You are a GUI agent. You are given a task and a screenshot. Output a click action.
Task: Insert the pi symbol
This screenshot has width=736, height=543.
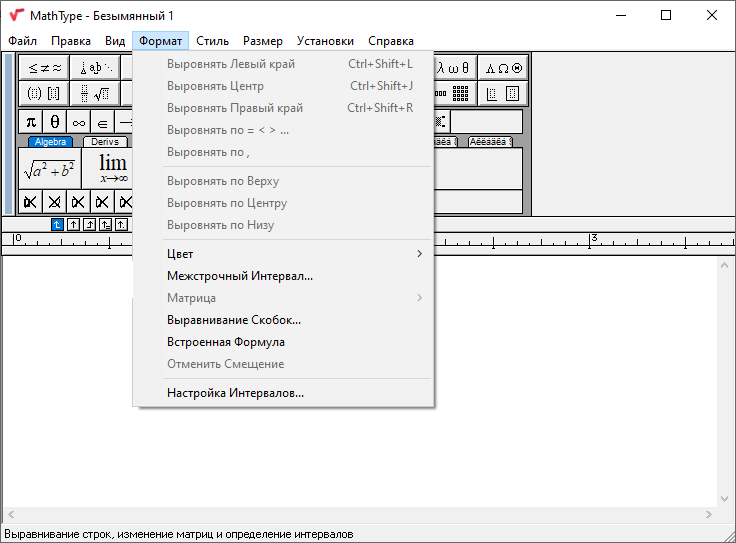(31, 122)
